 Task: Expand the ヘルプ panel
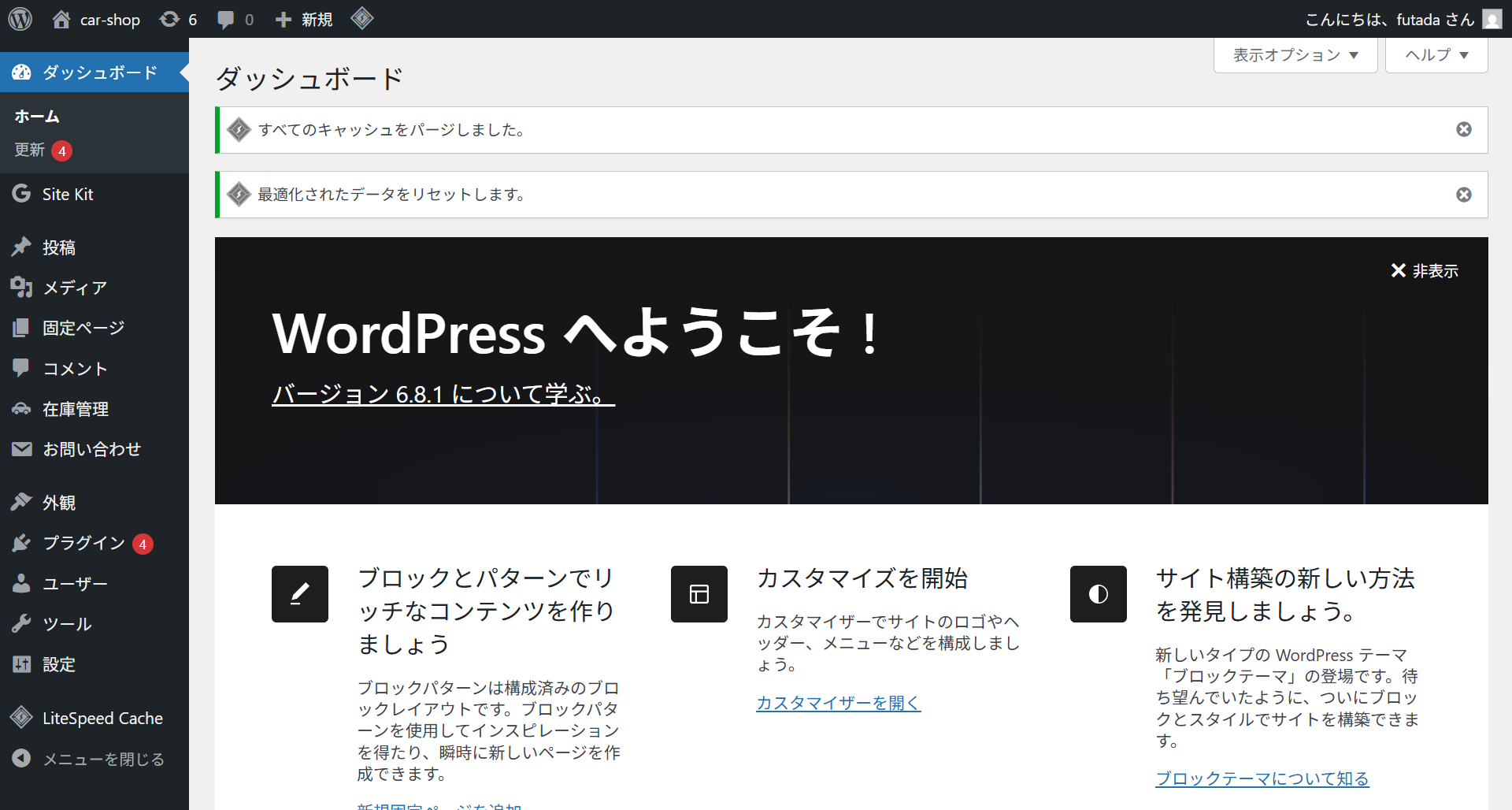click(1435, 54)
